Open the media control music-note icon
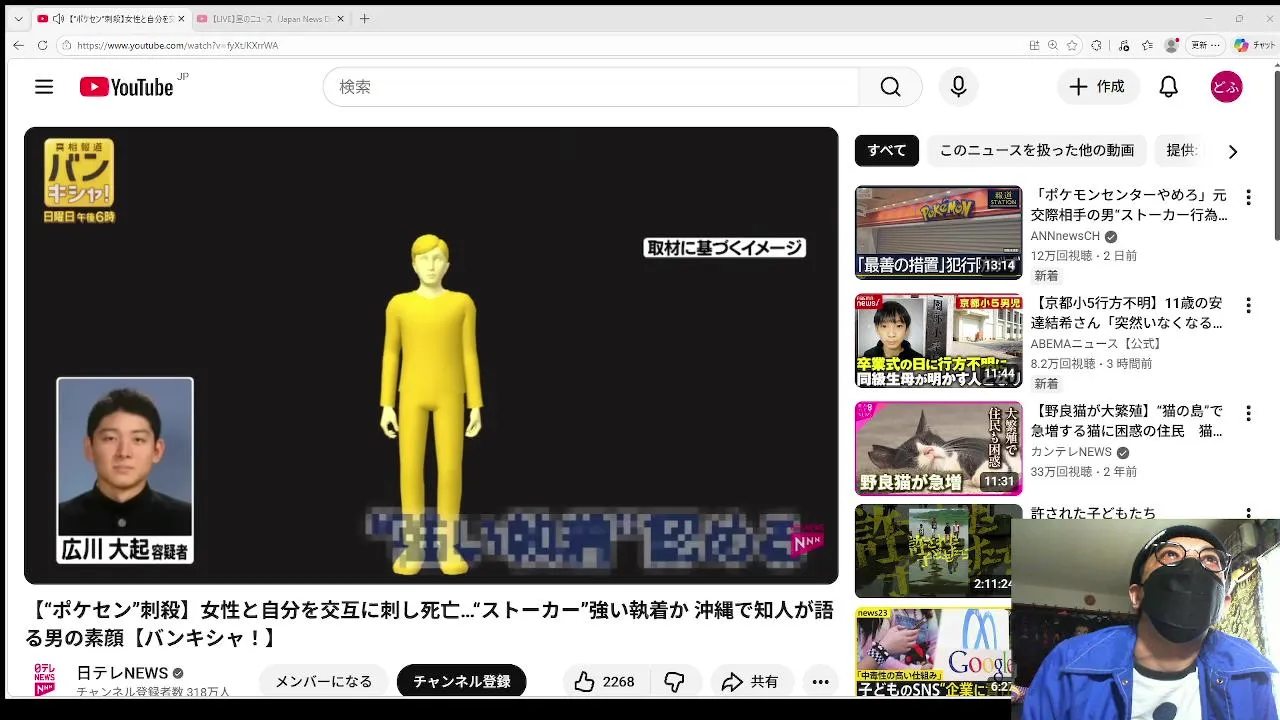The width and height of the screenshot is (1280, 720). (1124, 45)
